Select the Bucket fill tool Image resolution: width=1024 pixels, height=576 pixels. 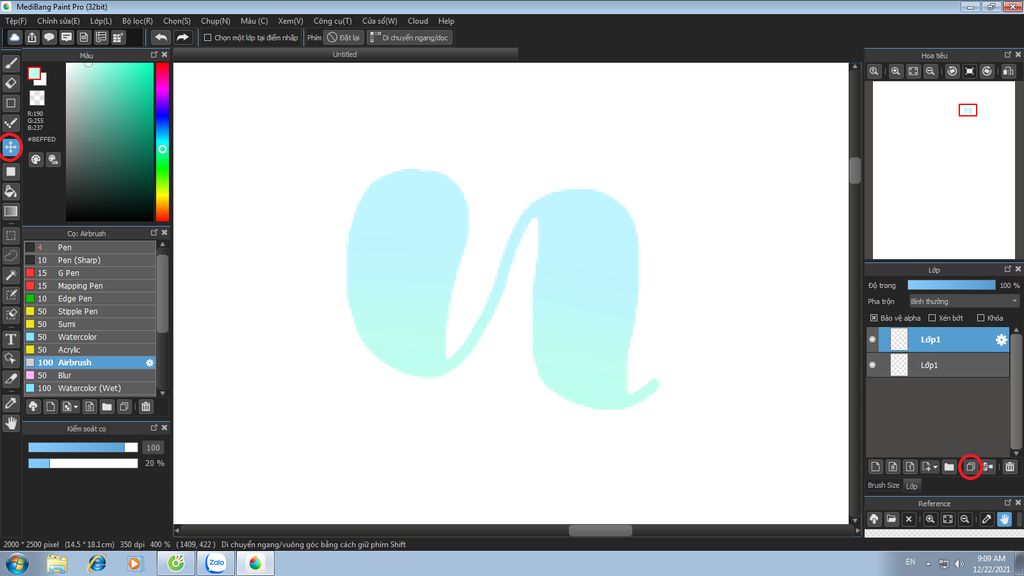pyautogui.click(x=10, y=191)
